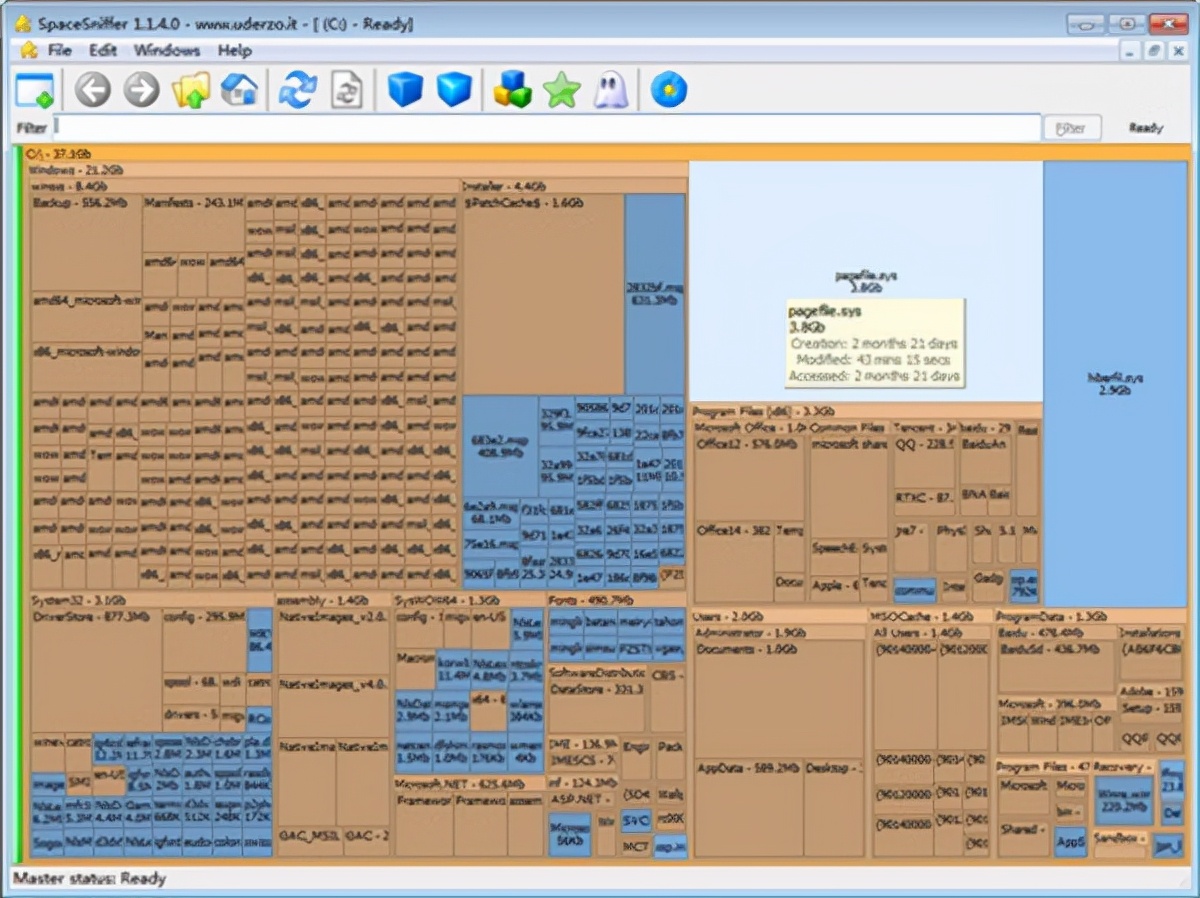
Task: Select the Windows folder header
Action: click(x=358, y=171)
